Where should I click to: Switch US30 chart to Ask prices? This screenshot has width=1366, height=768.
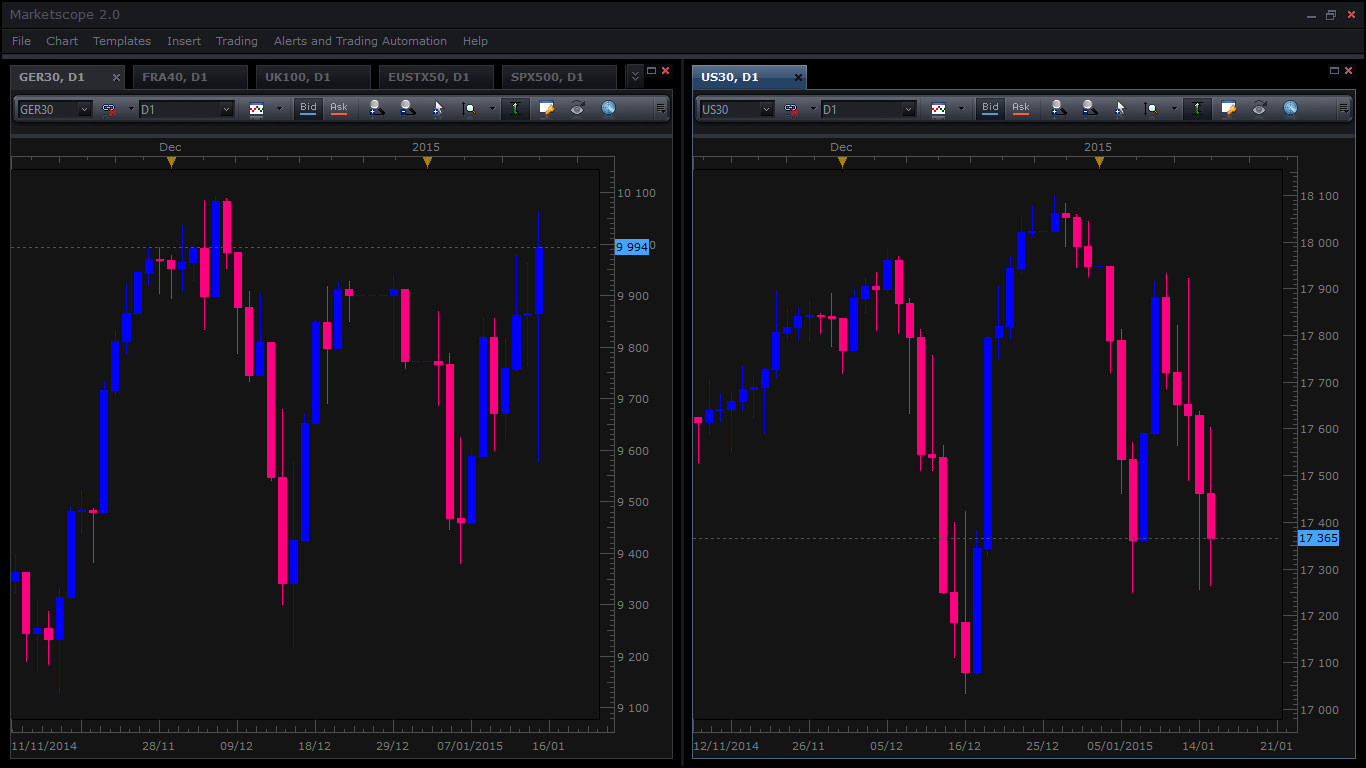(1021, 108)
